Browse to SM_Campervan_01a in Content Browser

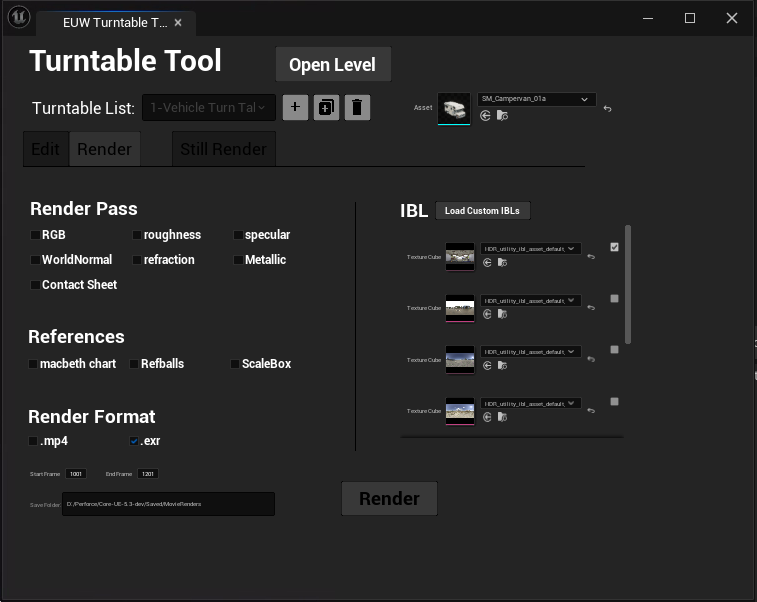click(502, 116)
